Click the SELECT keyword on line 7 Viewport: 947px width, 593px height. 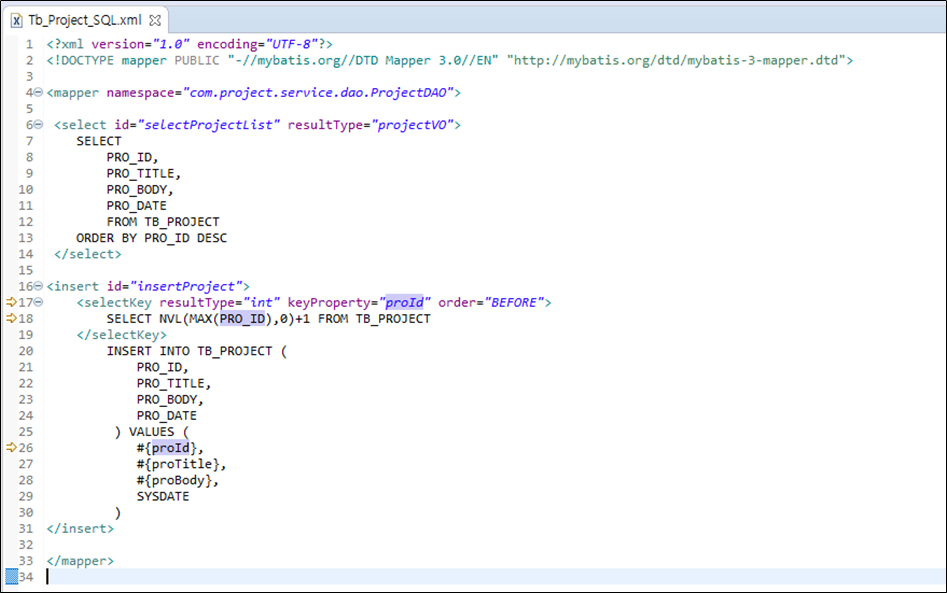(99, 141)
